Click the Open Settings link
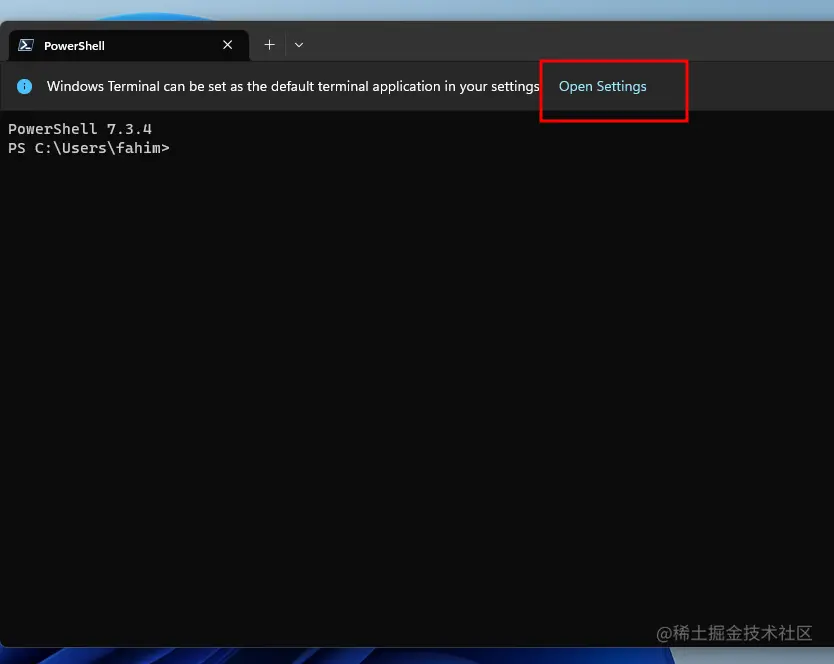 [603, 86]
